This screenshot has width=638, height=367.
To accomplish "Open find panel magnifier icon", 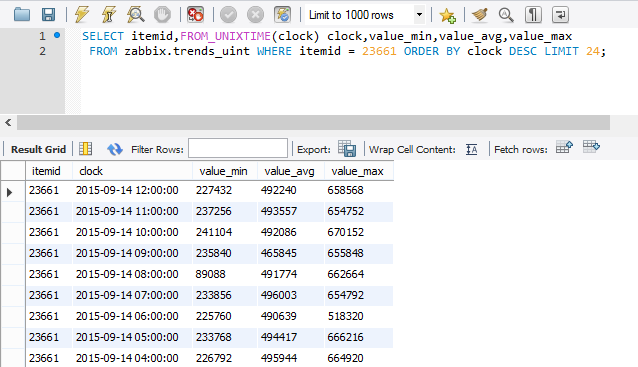I will click(x=506, y=15).
